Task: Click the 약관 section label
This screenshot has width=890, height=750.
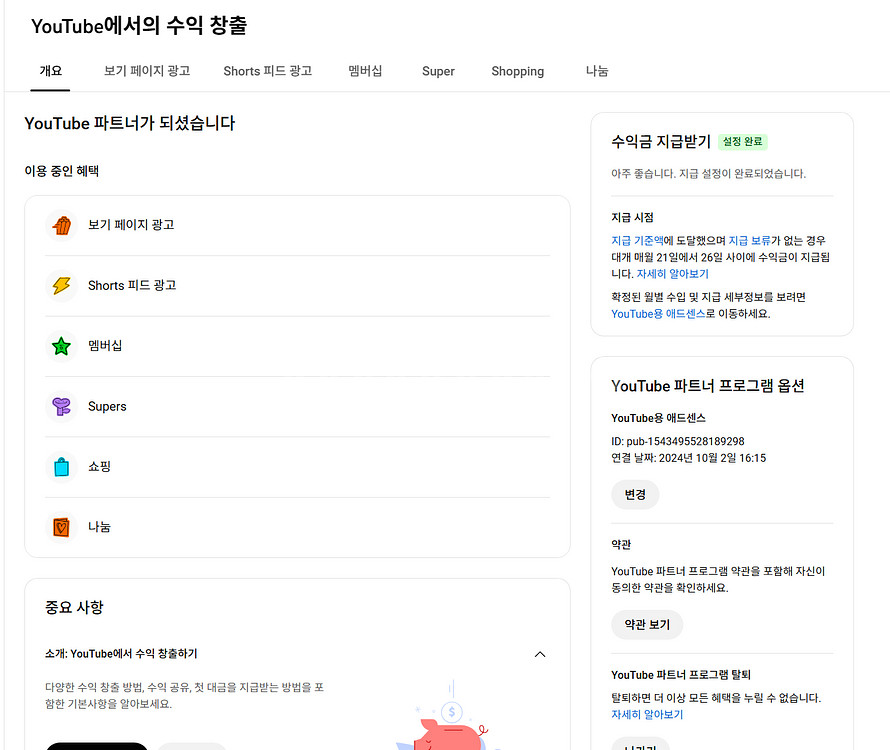Action: point(621,544)
